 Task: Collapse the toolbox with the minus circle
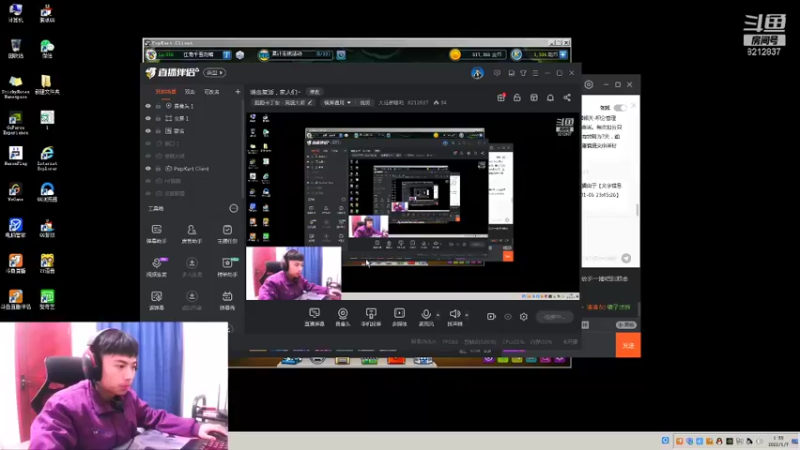pyautogui.click(x=233, y=208)
